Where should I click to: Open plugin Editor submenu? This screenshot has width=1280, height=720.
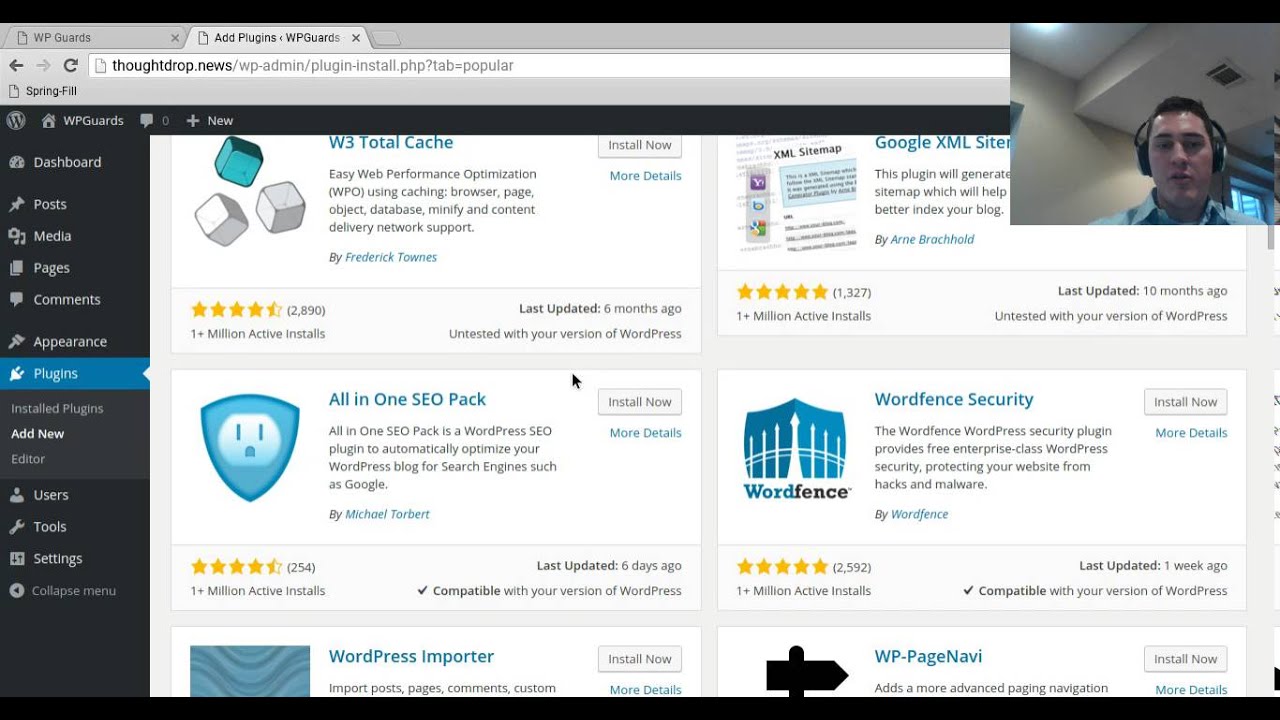pos(28,458)
